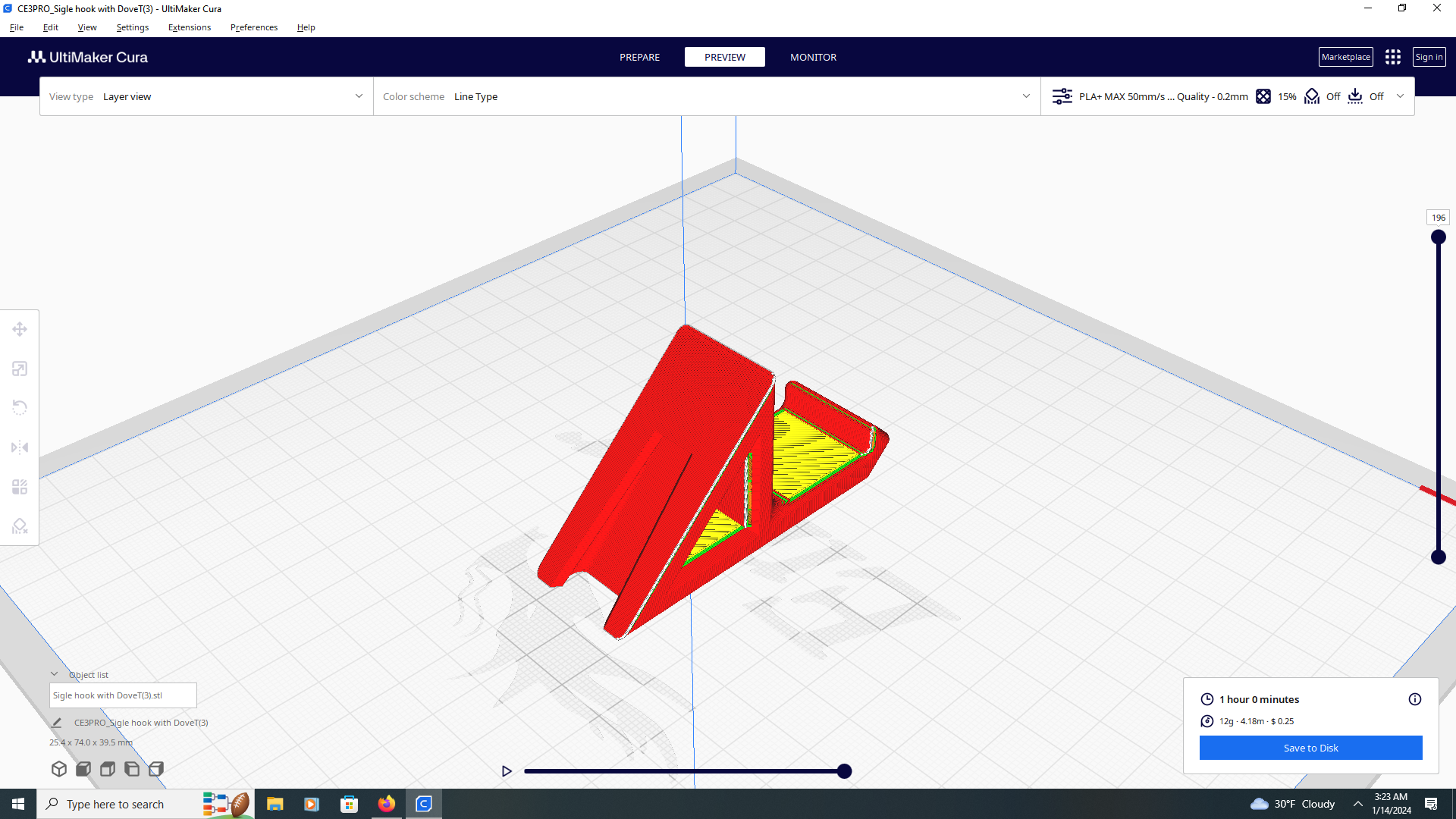
Task: Switch to the PREPARE stage
Action: tap(640, 57)
